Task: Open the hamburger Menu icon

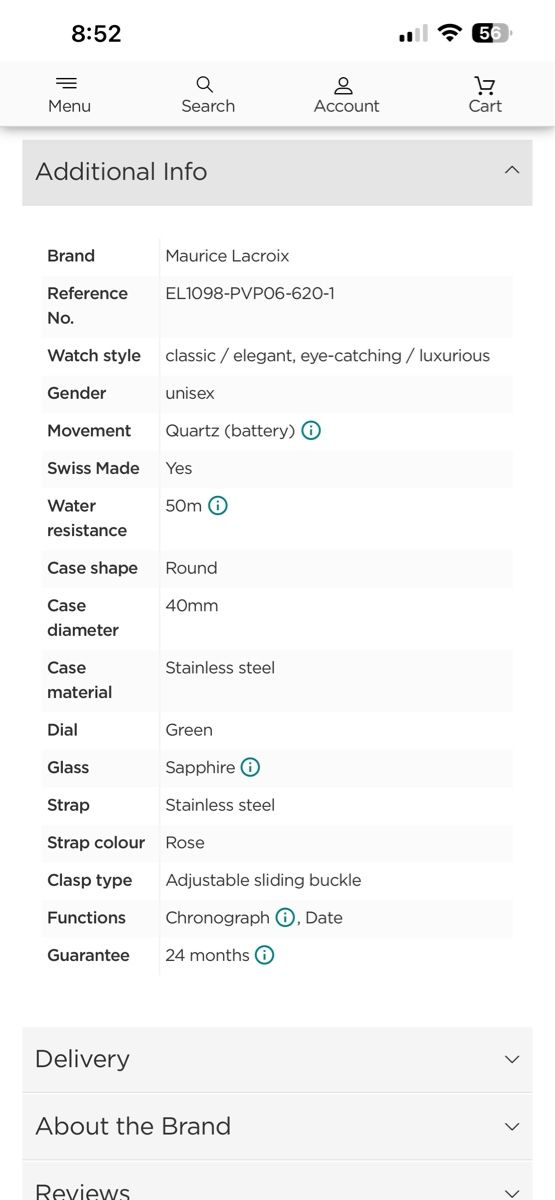Action: point(67,84)
